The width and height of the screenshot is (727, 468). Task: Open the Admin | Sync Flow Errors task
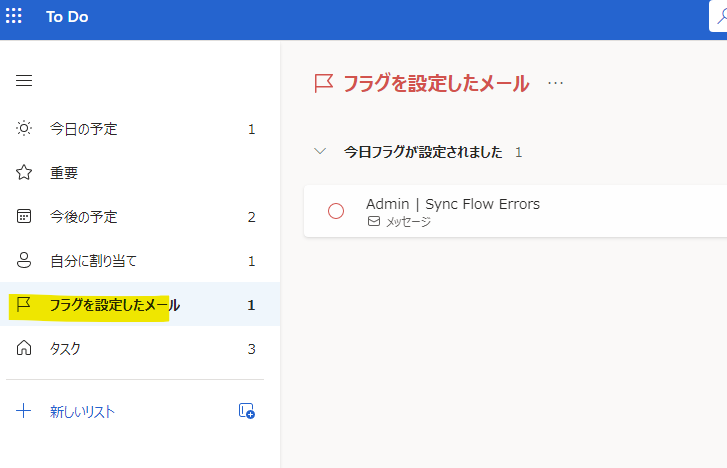click(515, 211)
